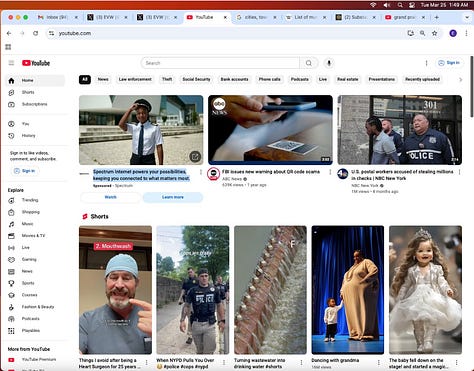Open Fashion & Beauty in sidebar
This screenshot has width=474, height=371.
click(35, 307)
